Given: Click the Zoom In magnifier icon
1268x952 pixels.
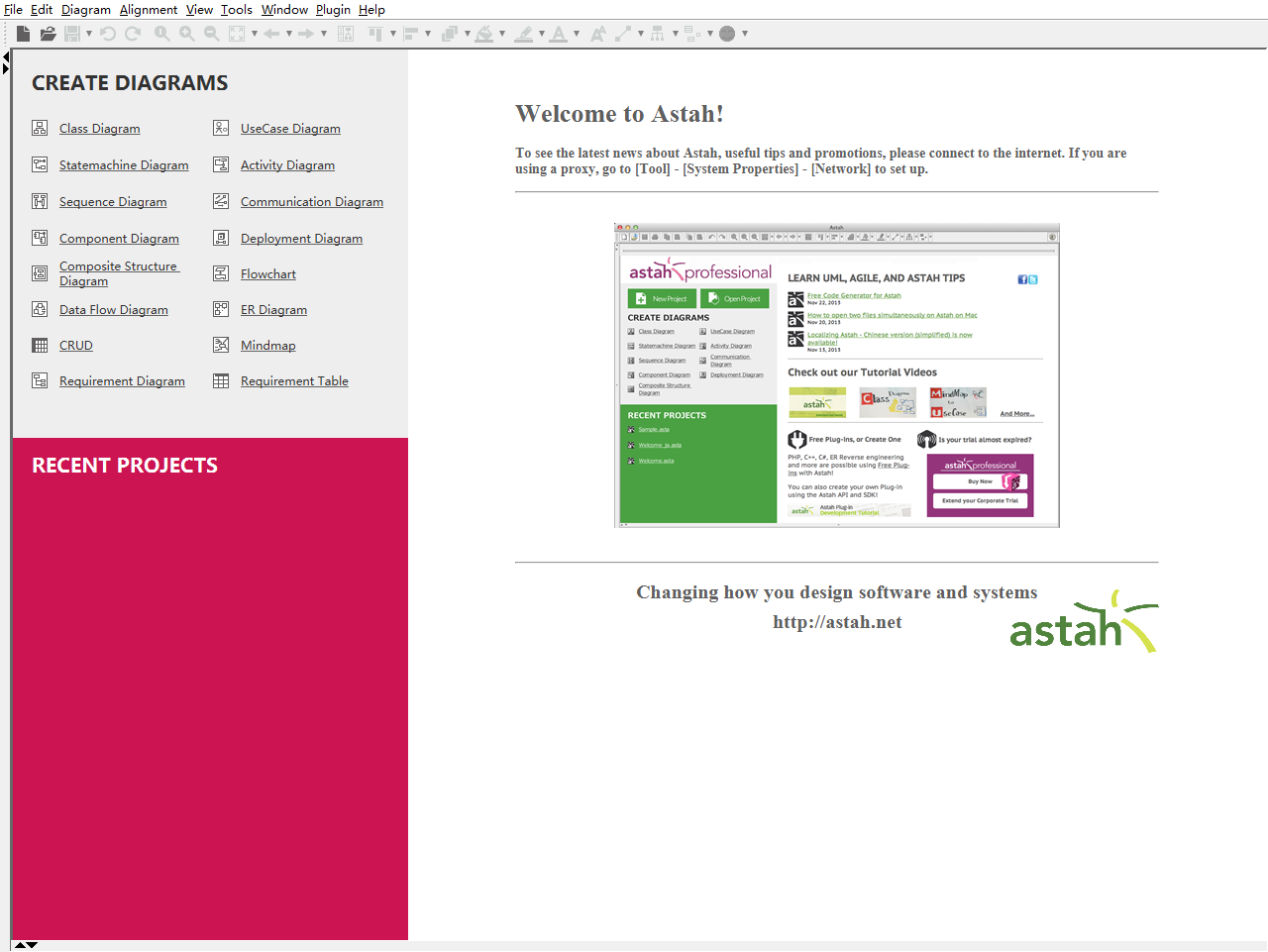Looking at the screenshot, I should tap(186, 34).
